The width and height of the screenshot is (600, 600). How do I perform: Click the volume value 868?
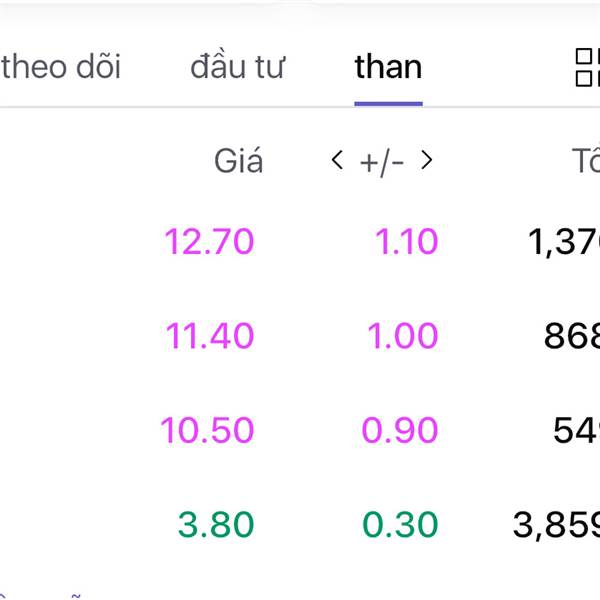click(571, 336)
